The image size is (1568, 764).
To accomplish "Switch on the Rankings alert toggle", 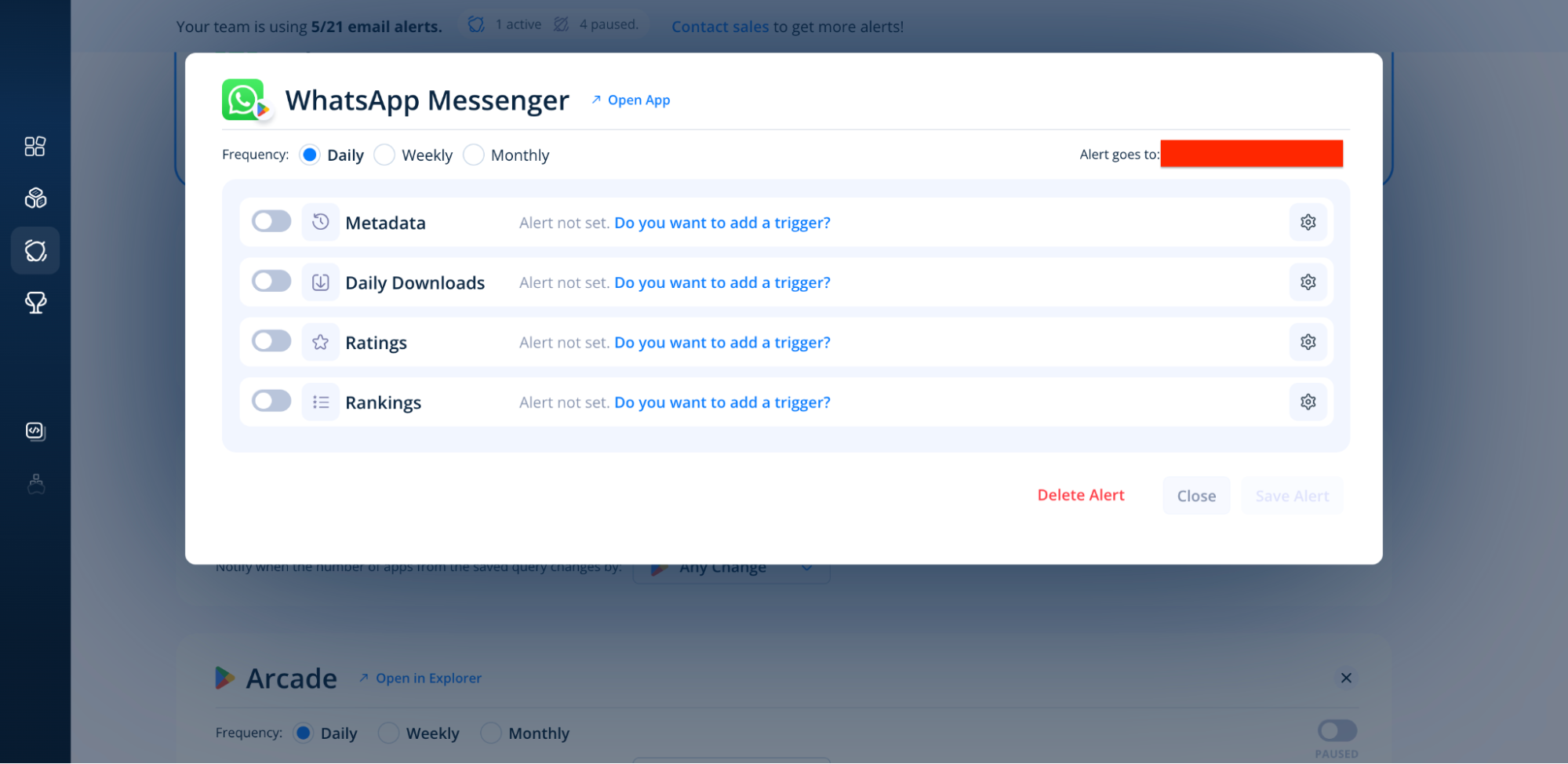I will [271, 402].
